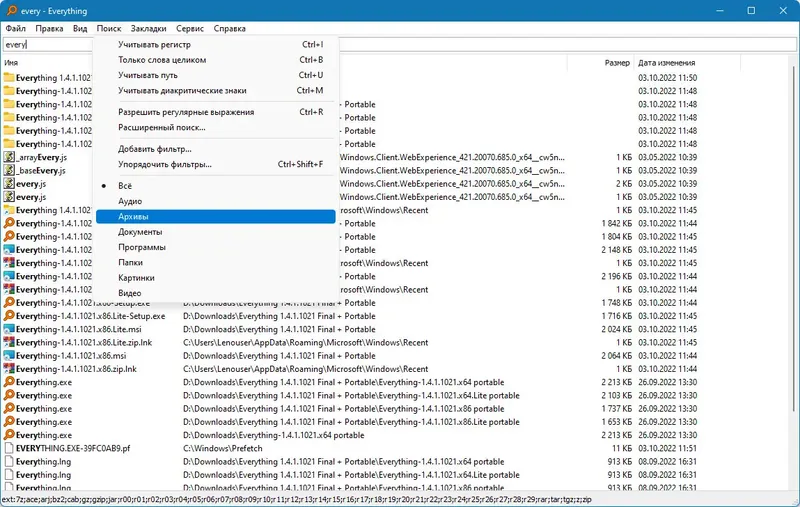Click path D:\Downloads\Everything-1.4.1.1021.x64 portable
The image size is (800, 507).
tap(273, 435)
